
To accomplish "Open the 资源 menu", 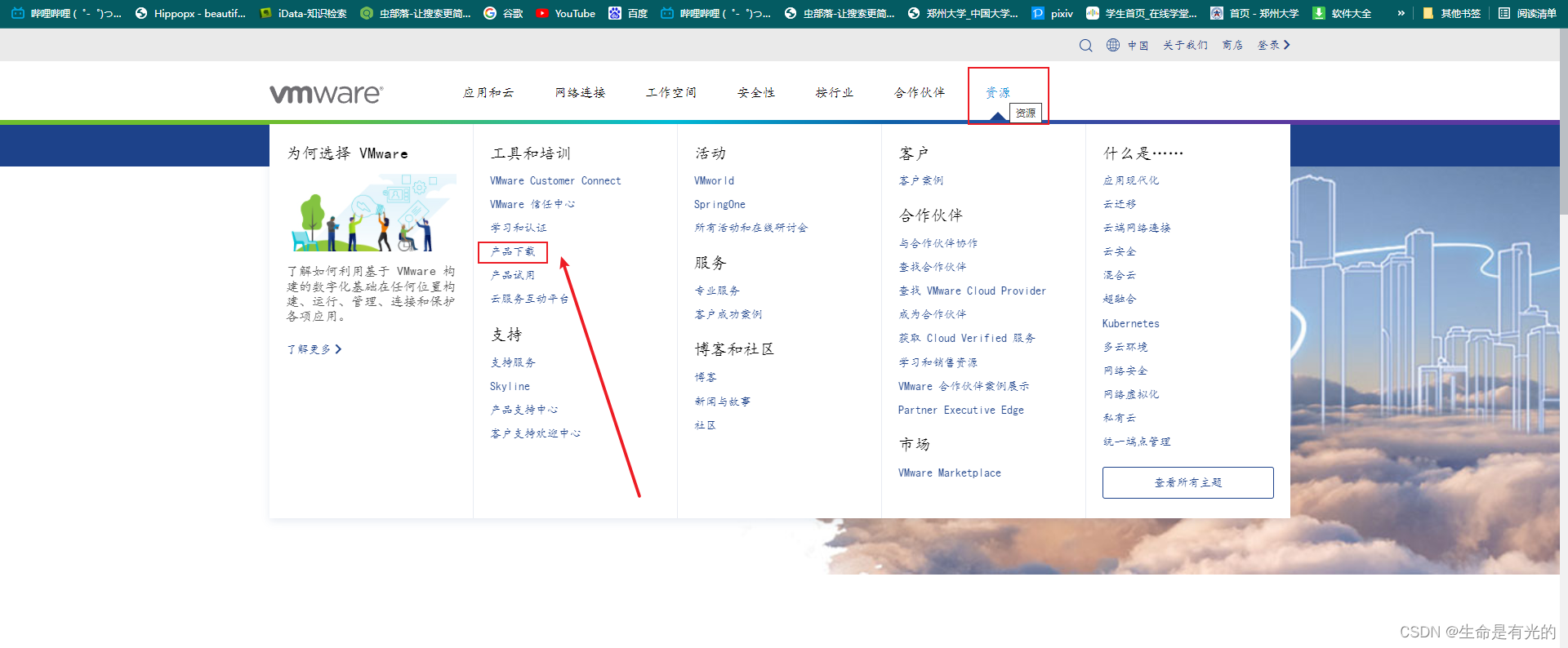I will 998,93.
